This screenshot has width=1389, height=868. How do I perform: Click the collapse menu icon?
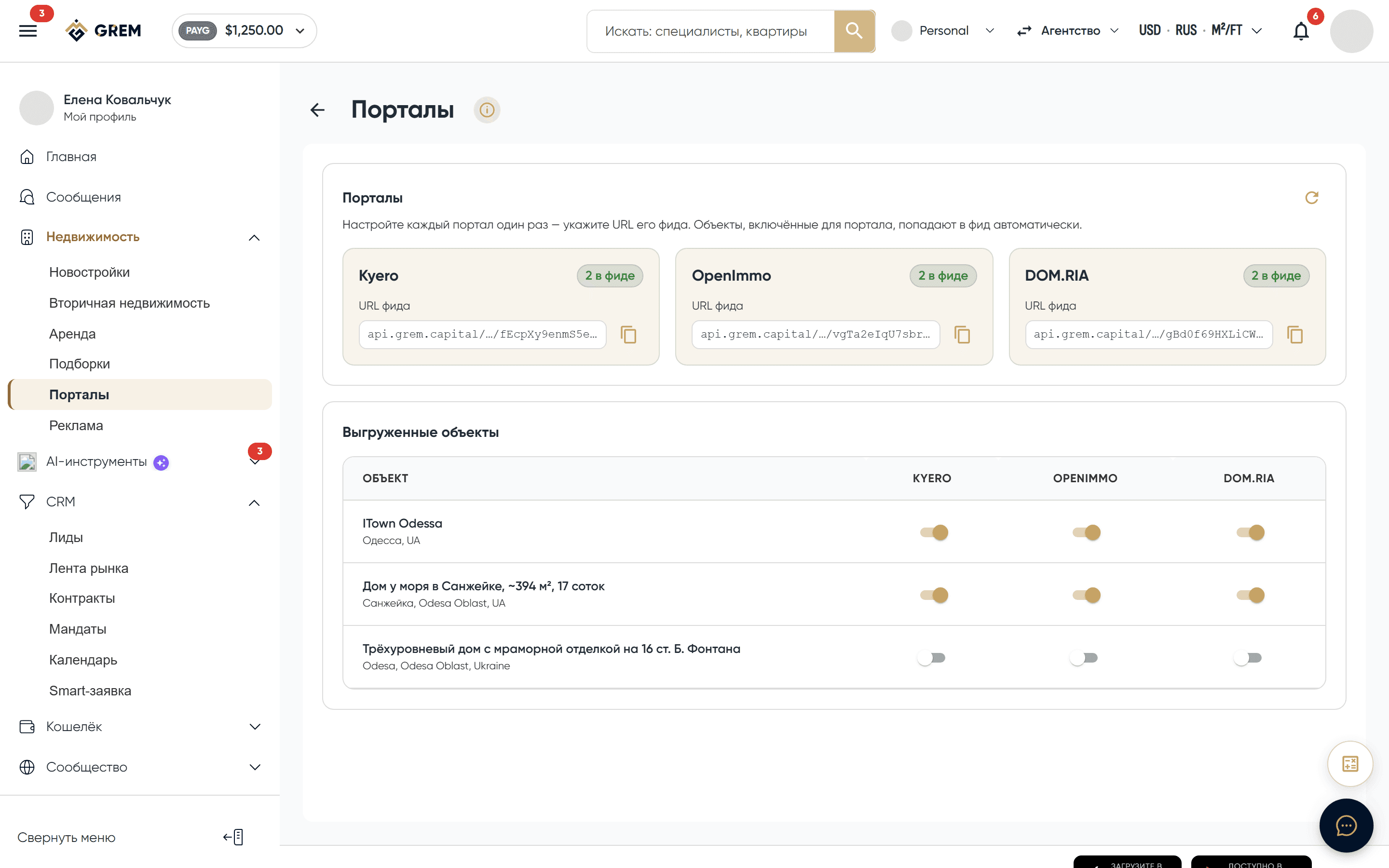coord(233,837)
